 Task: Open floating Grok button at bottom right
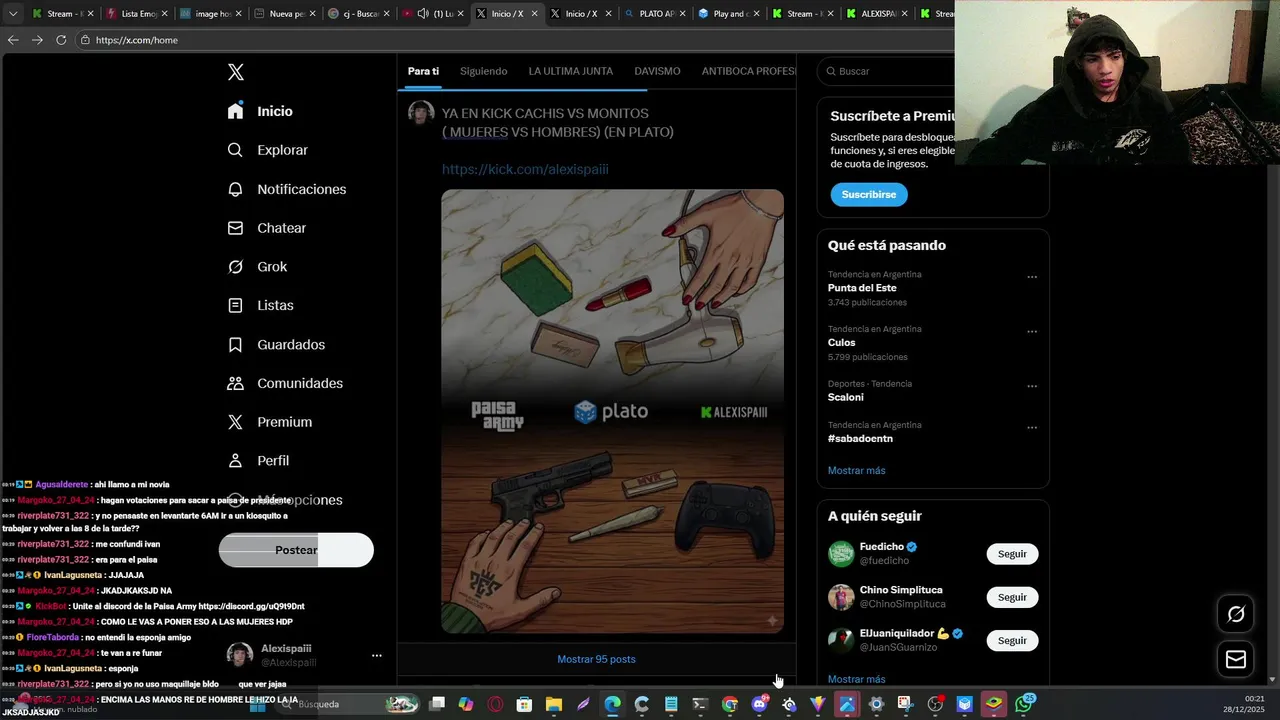point(1236,614)
